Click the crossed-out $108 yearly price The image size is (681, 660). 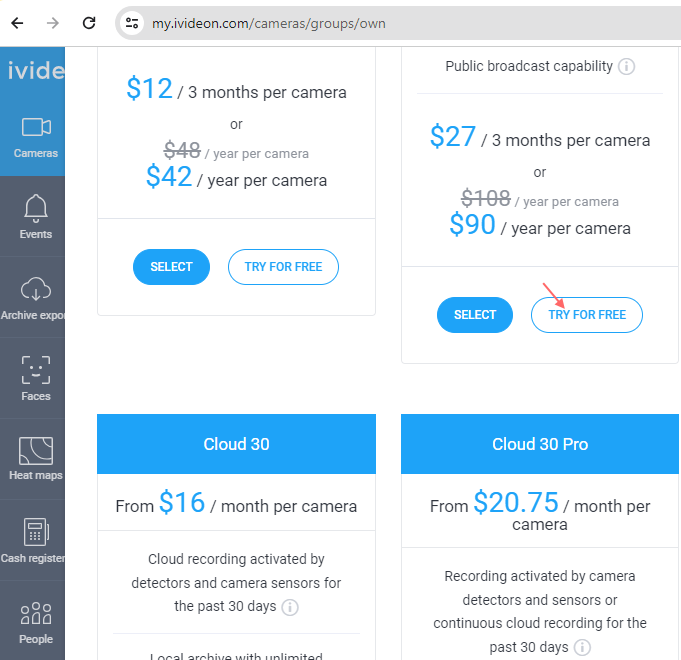[486, 199]
